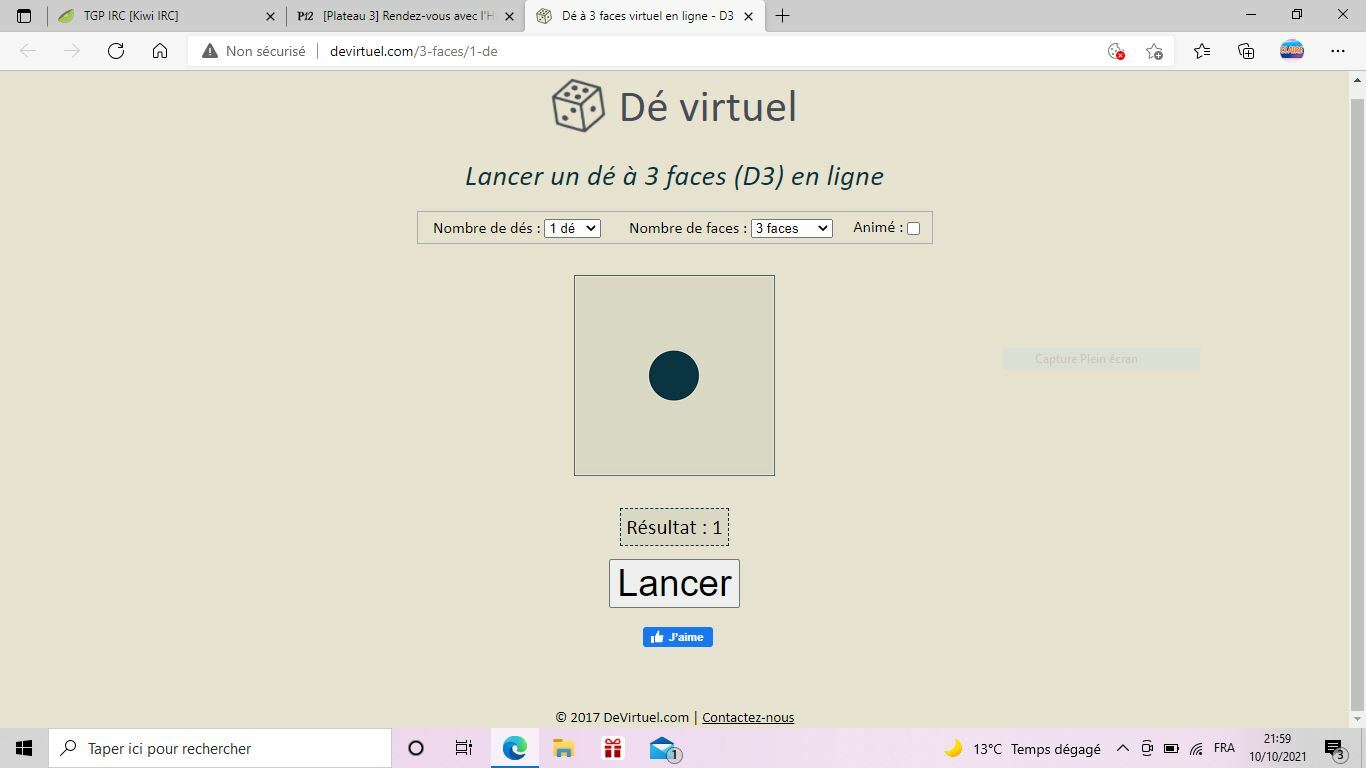
Task: Open the Windows Start menu
Action: pyautogui.click(x=24, y=748)
